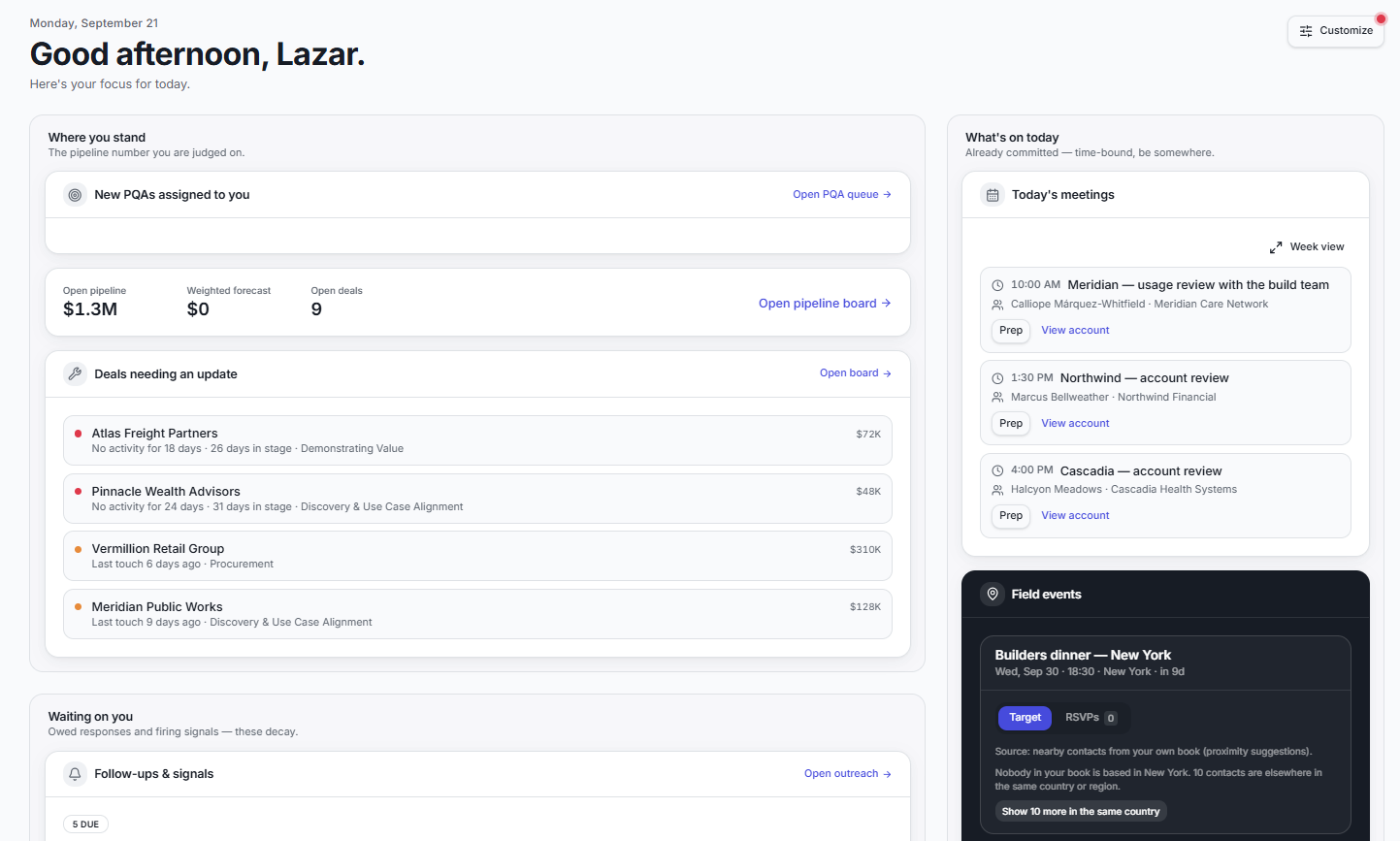This screenshot has width=1400, height=841.
Task: Click the wrench icon in Deals needing an update
Action: click(75, 373)
